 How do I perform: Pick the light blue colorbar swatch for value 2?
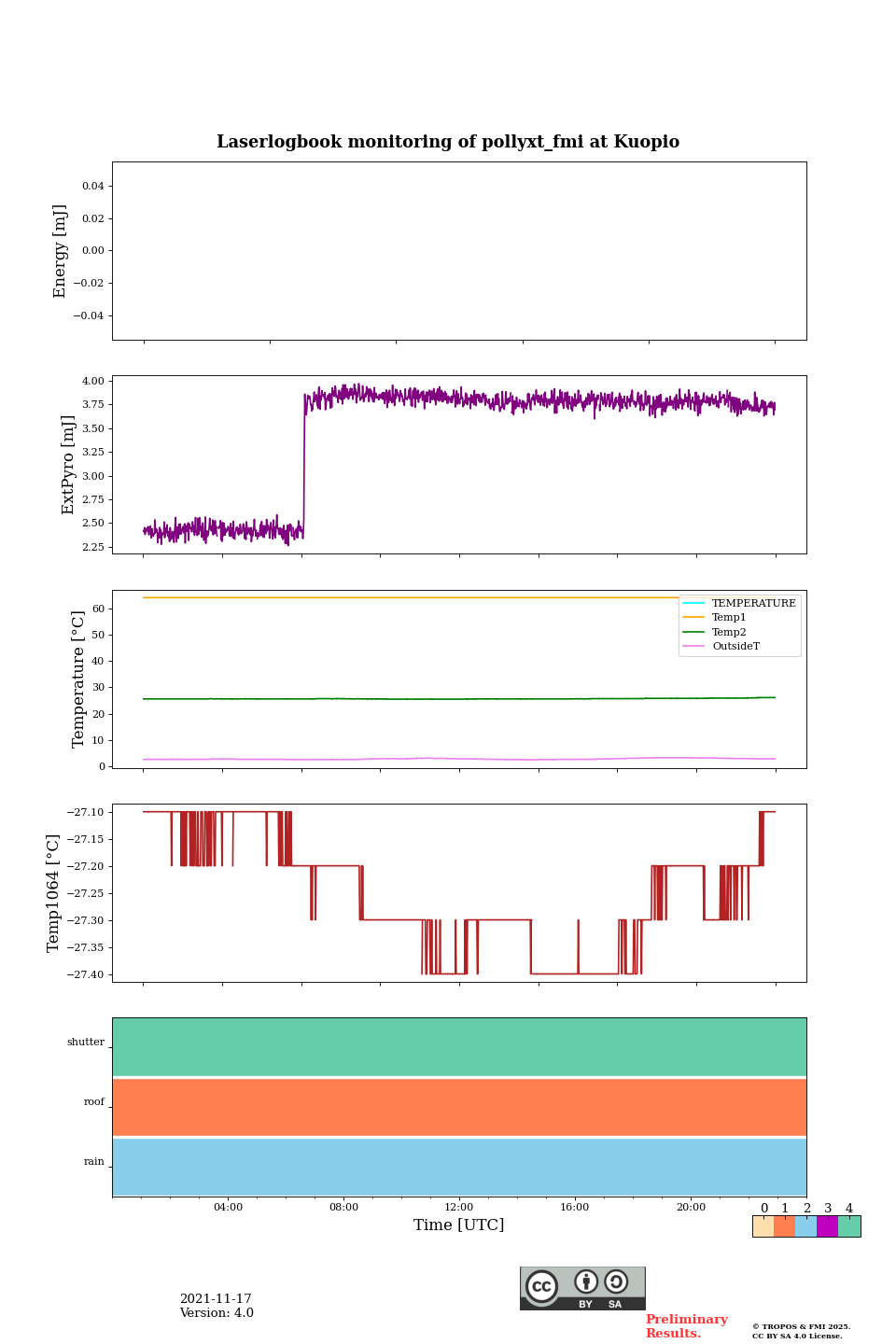805,1226
